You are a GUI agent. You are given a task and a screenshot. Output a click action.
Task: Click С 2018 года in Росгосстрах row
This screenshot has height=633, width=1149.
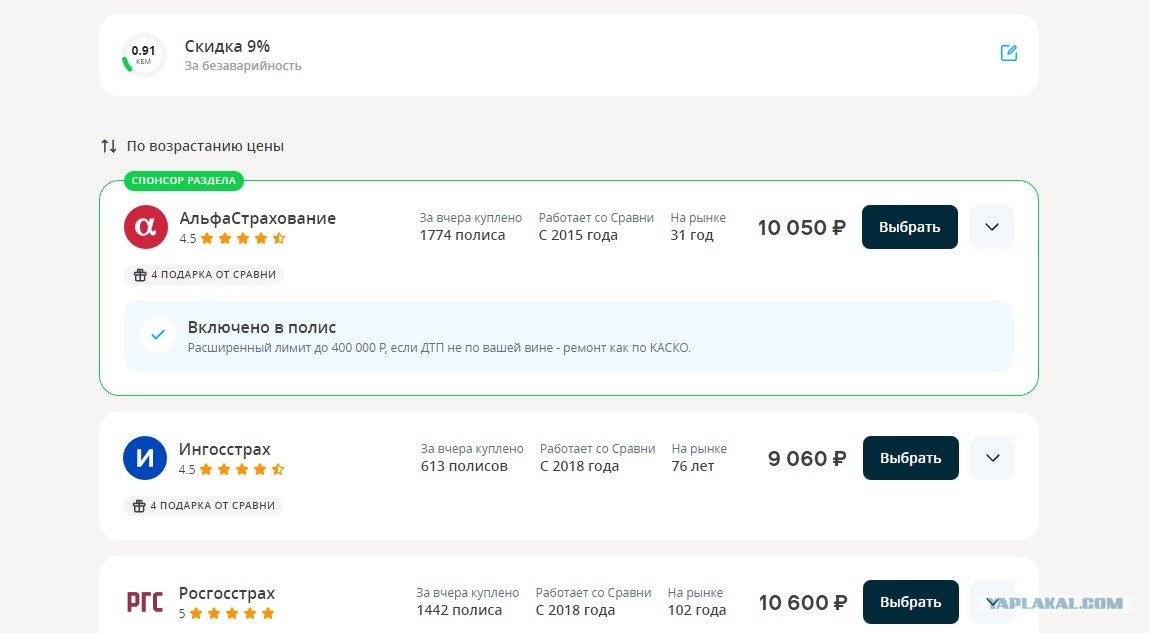[575, 610]
